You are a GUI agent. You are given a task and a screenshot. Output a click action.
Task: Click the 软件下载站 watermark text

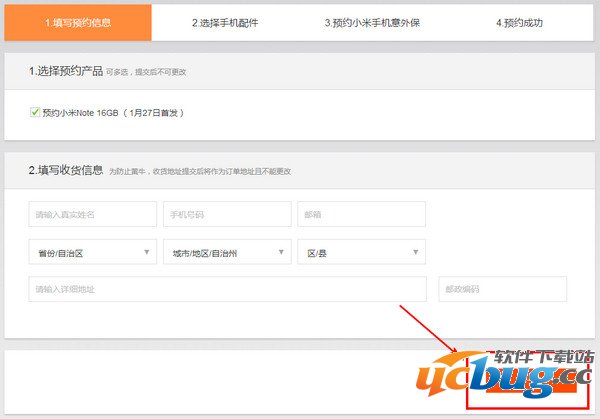[546, 358]
